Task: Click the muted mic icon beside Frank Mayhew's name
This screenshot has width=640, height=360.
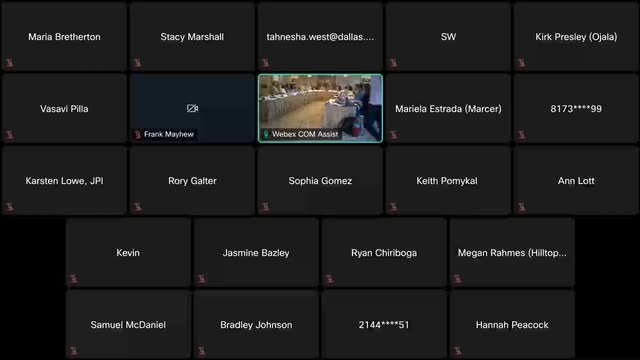Action: (138, 134)
